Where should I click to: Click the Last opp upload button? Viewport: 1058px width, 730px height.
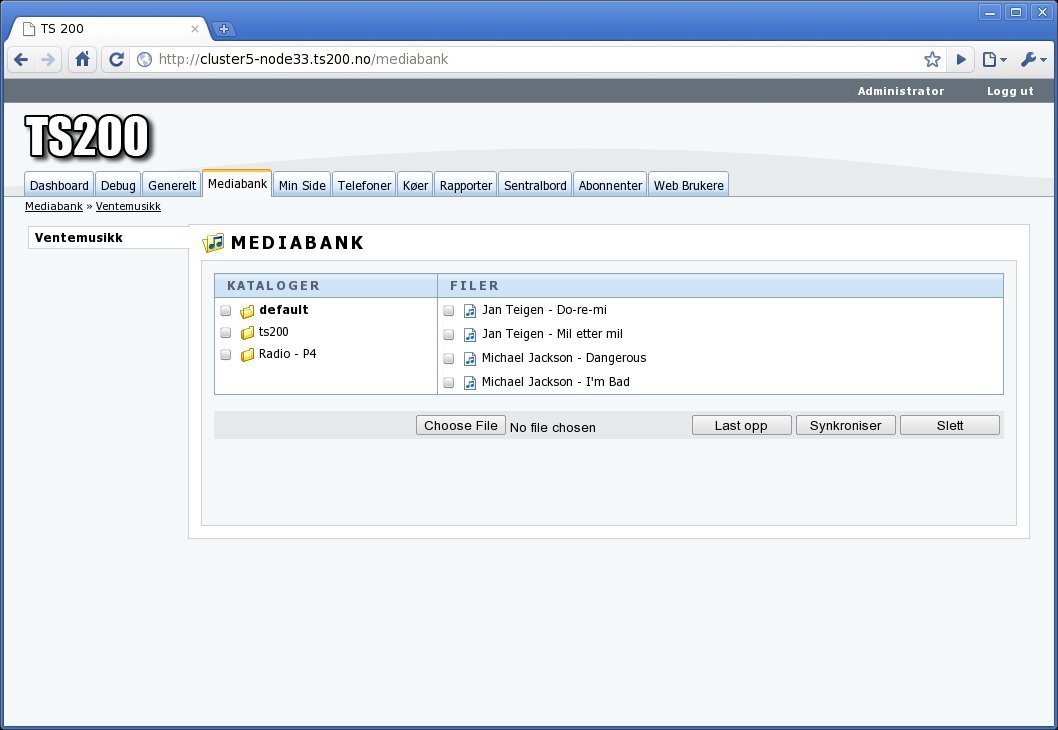click(742, 425)
